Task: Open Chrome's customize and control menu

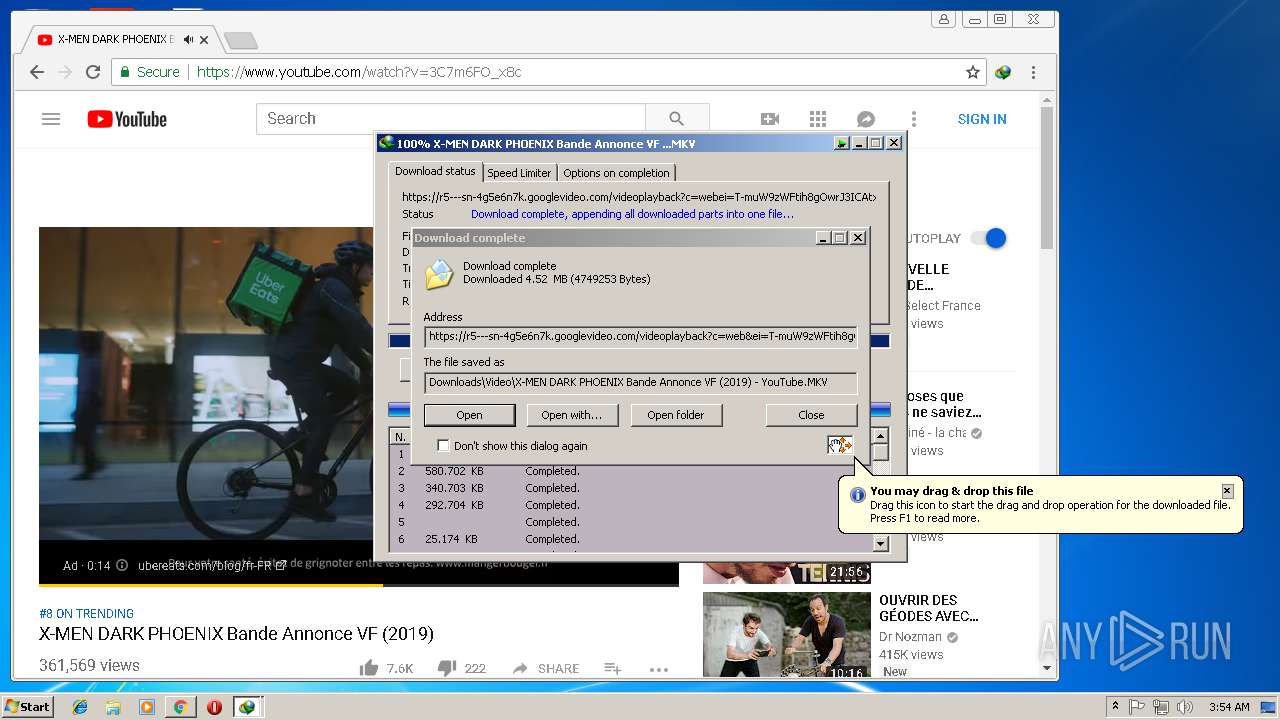Action: (1033, 72)
